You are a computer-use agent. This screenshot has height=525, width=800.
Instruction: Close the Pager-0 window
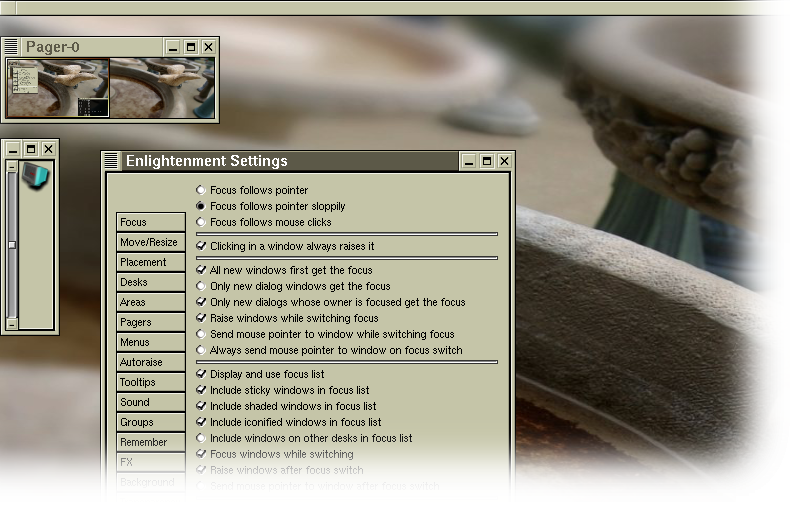coord(208,47)
